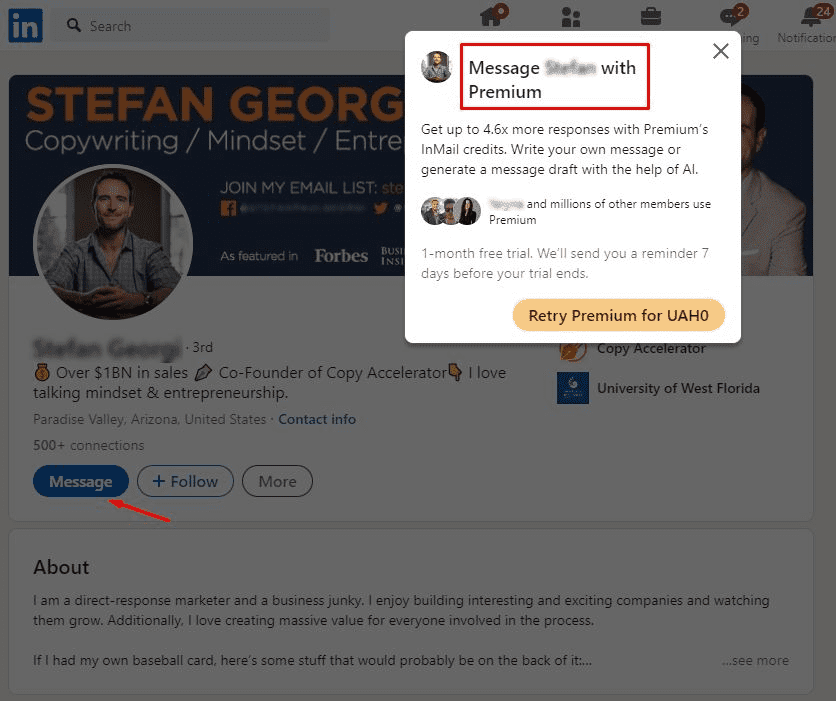Click Retry Premium for UAH0 button

tap(618, 315)
